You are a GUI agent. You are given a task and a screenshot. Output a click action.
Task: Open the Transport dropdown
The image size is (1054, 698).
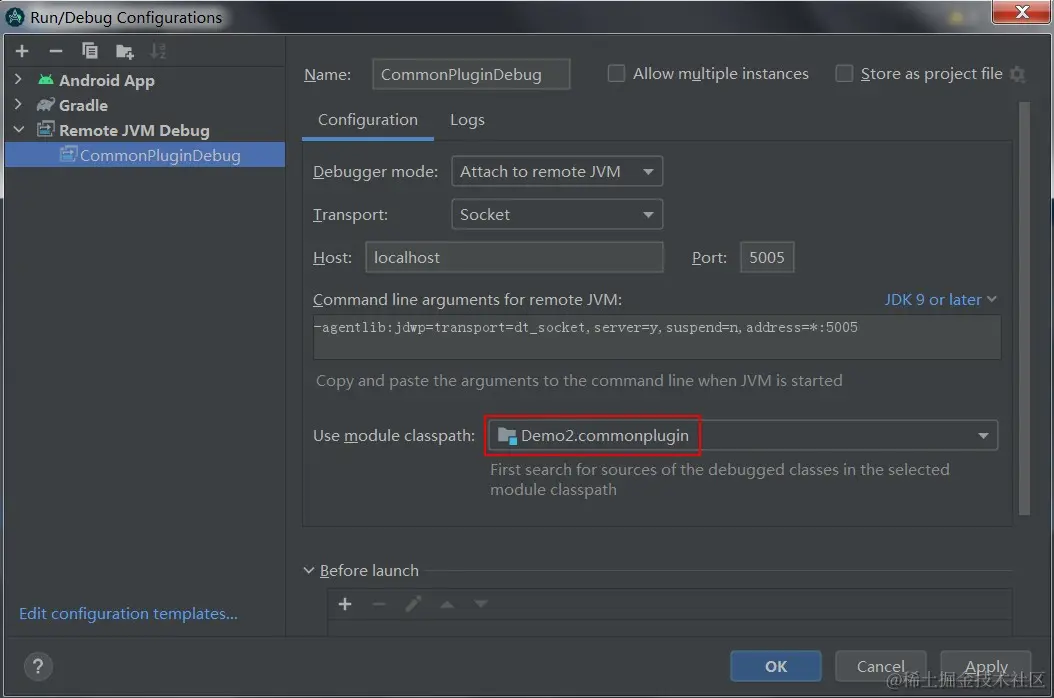tap(557, 215)
